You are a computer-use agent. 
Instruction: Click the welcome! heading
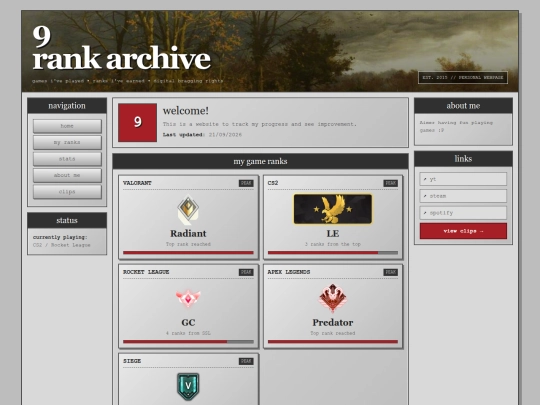pyautogui.click(x=186, y=111)
